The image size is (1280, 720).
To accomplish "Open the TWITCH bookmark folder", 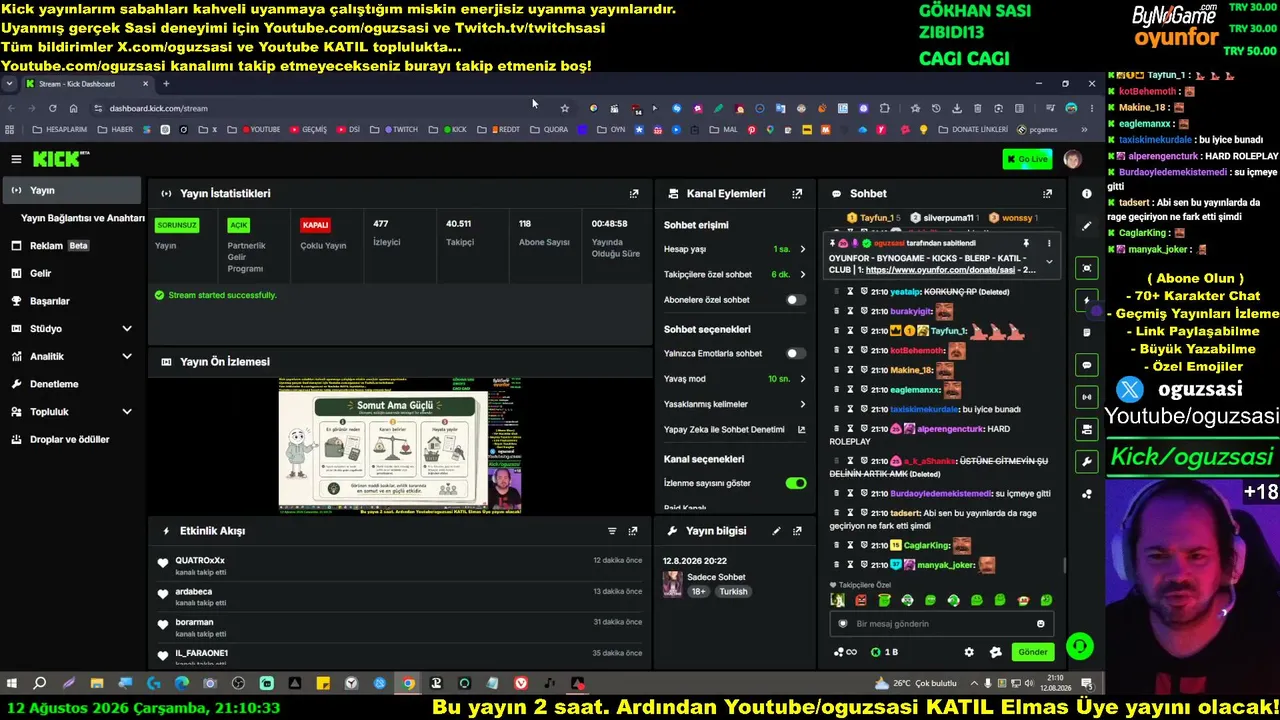I will (395, 130).
